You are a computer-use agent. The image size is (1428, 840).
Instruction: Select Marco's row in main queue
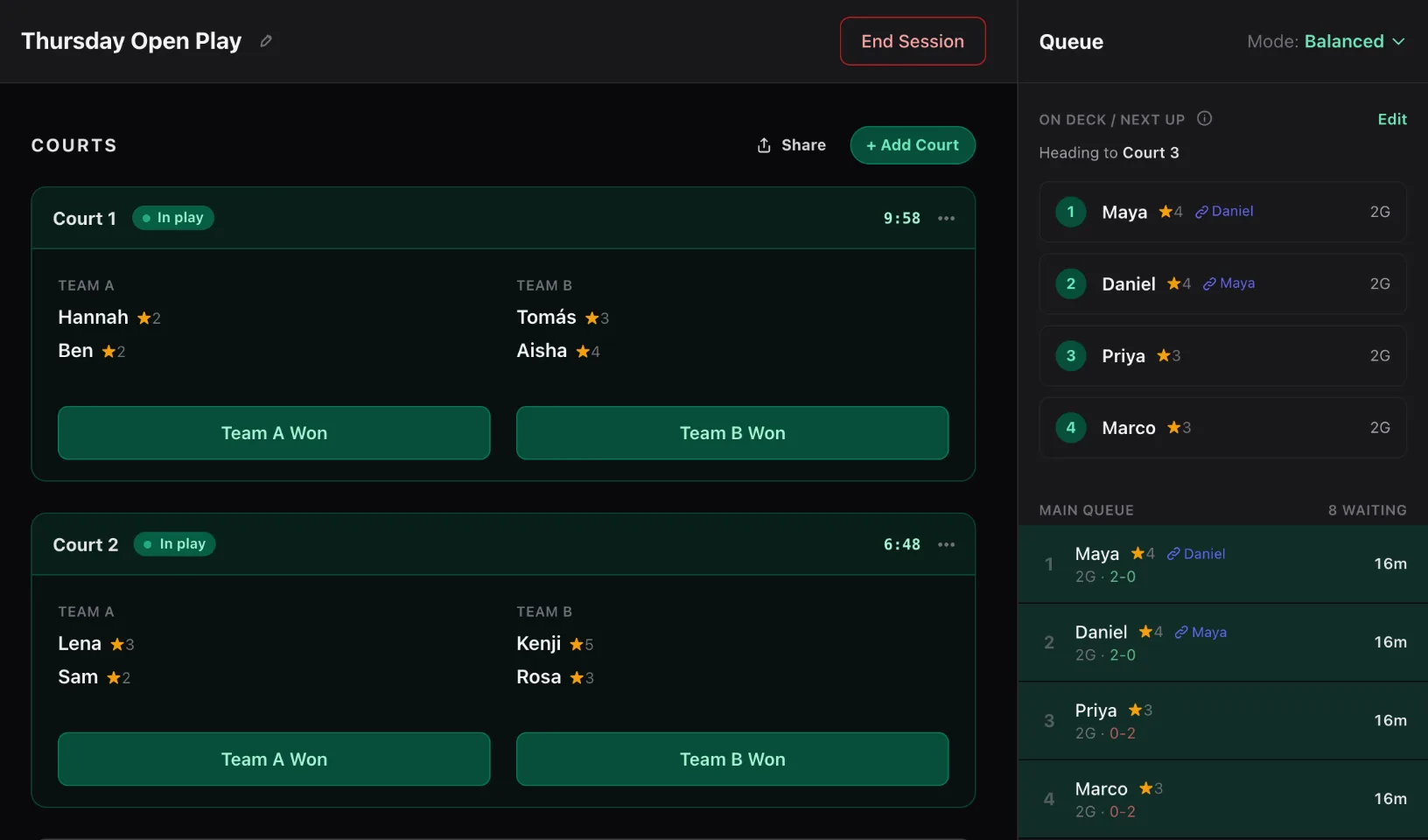click(1222, 799)
